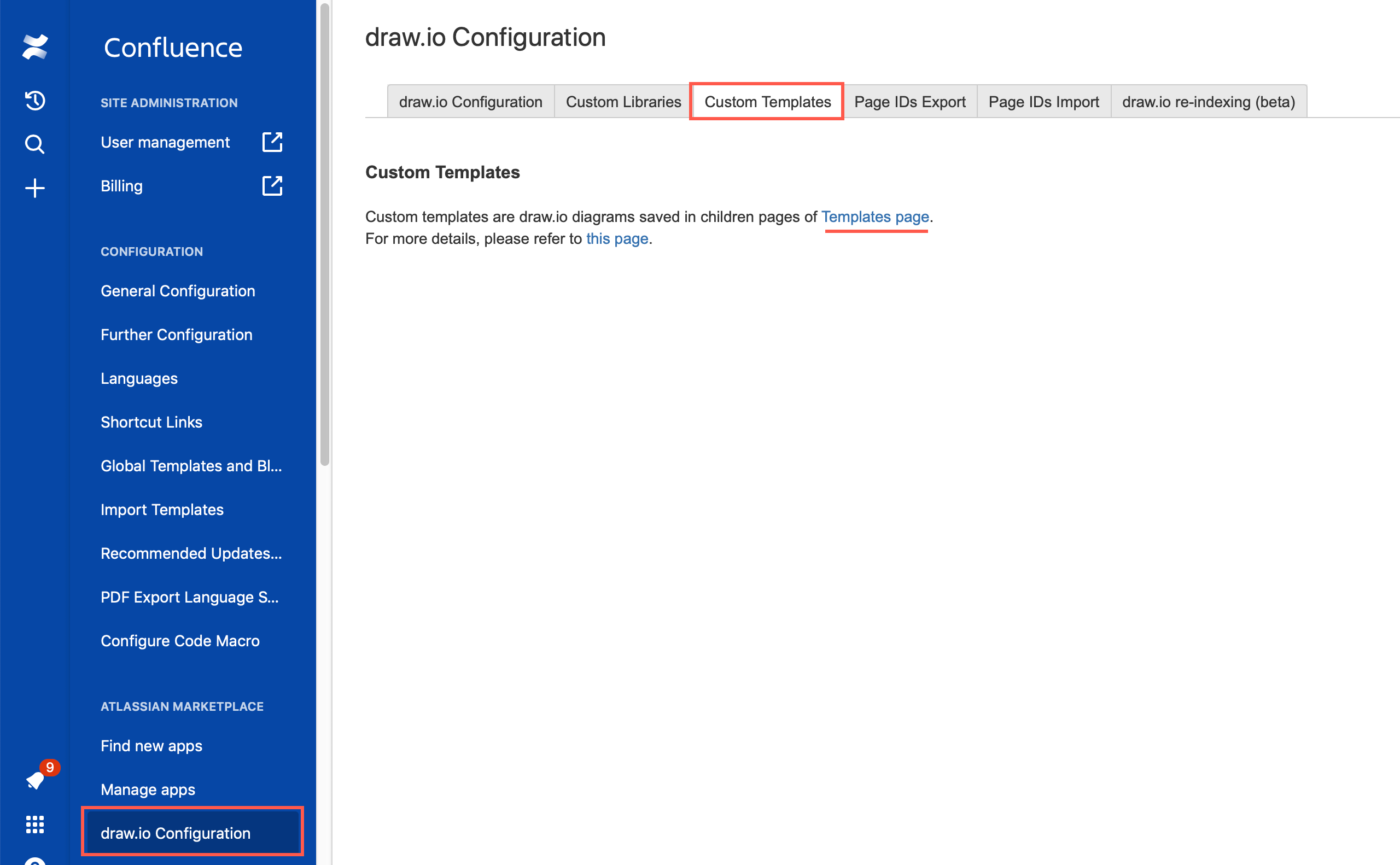Select the draw.io re-indexing (beta) tab
Image resolution: width=1400 pixels, height=865 pixels.
tap(1207, 101)
